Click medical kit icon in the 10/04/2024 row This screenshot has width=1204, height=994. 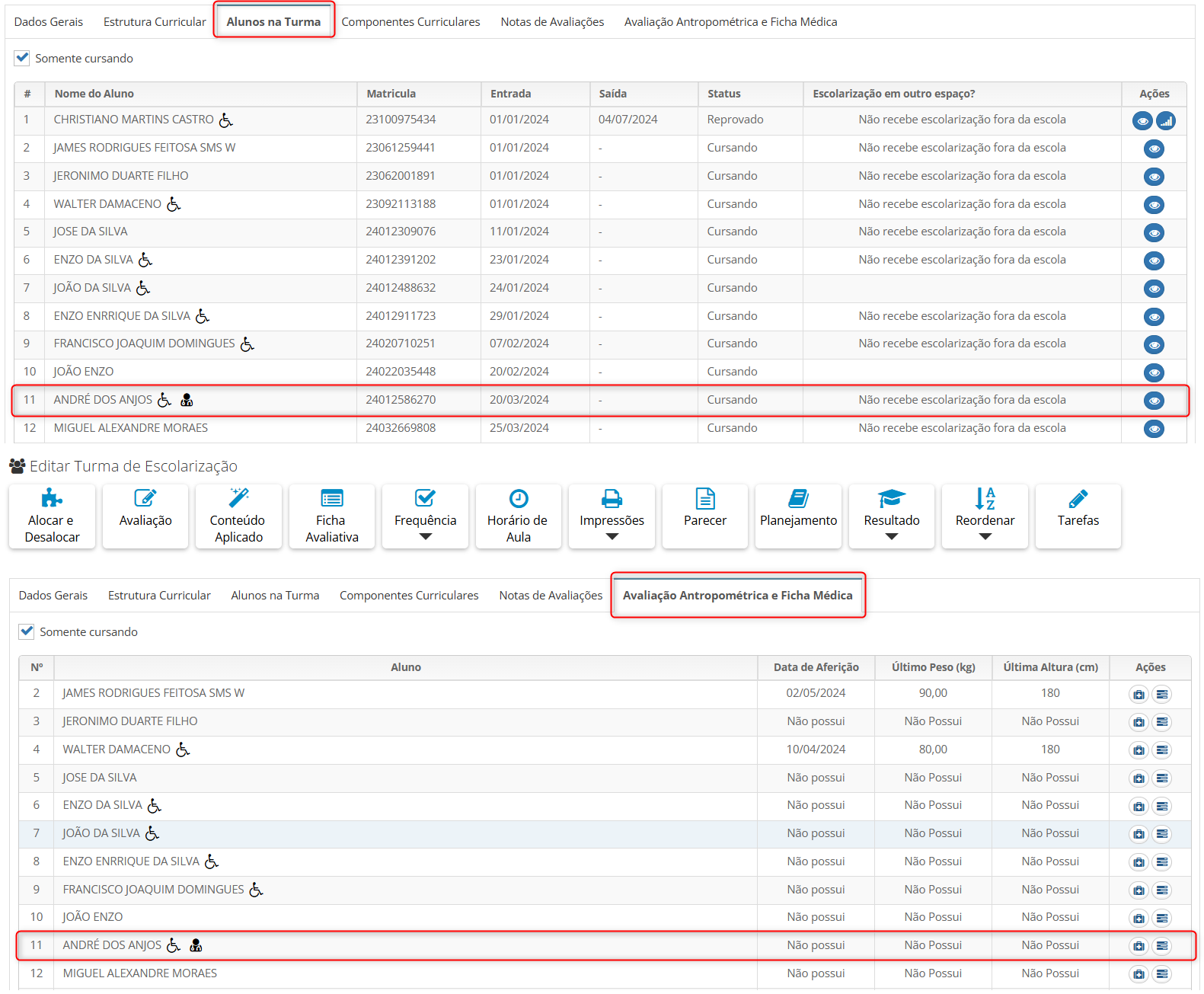pyautogui.click(x=1139, y=750)
